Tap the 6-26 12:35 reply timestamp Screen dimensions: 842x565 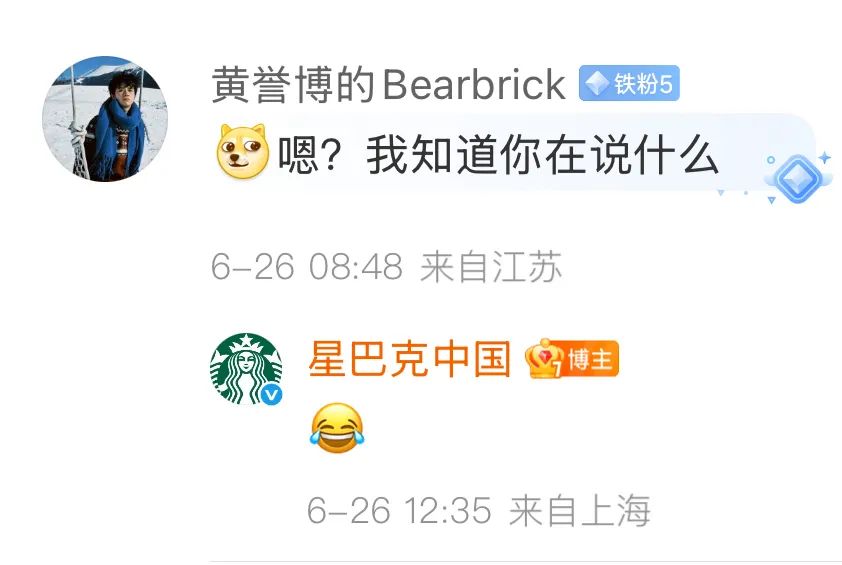tap(399, 510)
